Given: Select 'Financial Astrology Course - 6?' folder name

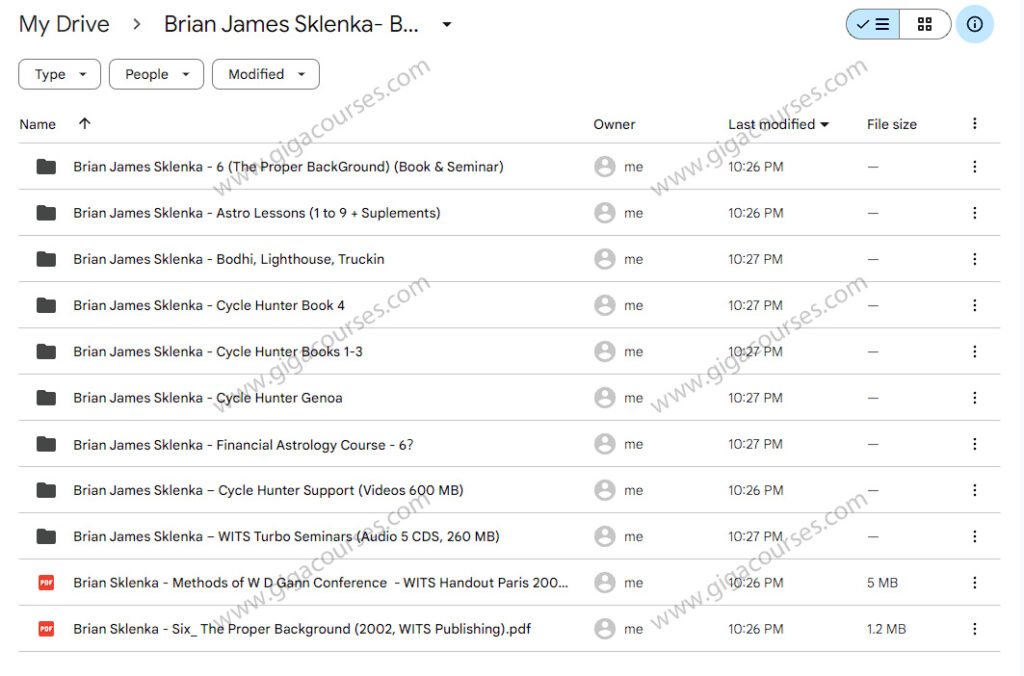Looking at the screenshot, I should click(243, 444).
